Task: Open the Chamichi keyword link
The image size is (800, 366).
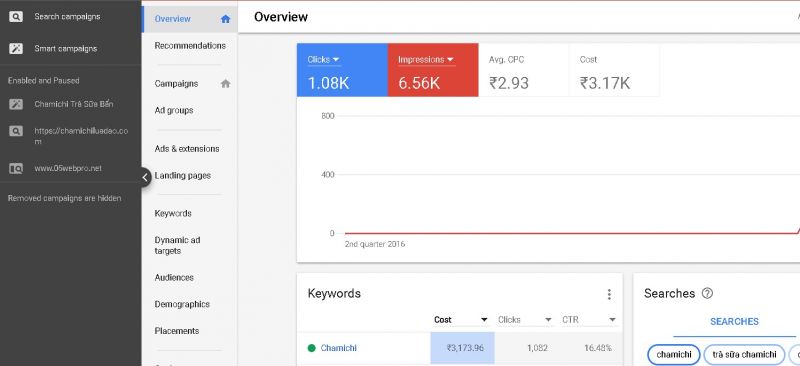Action: coord(338,348)
